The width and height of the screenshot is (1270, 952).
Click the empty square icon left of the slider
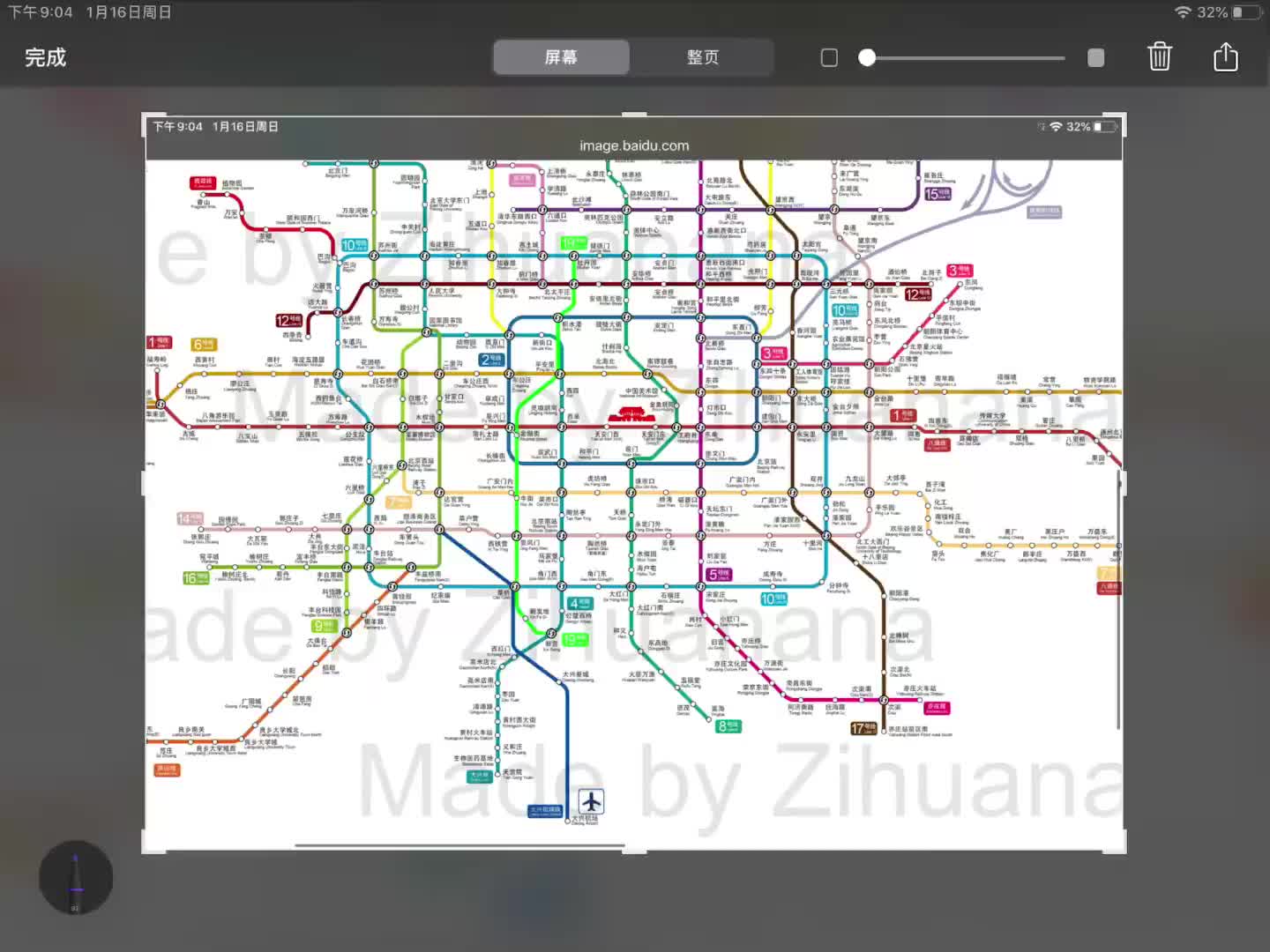click(x=829, y=57)
